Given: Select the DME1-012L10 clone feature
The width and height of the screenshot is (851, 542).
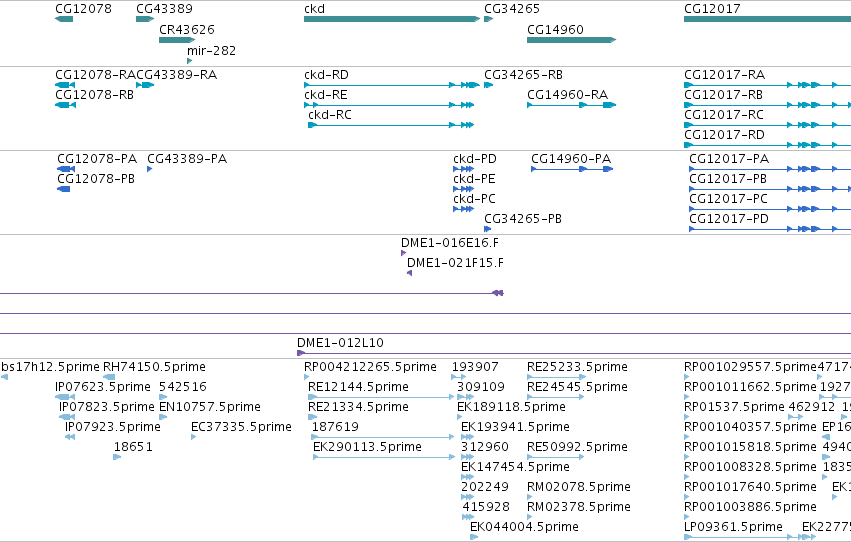Looking at the screenshot, I should [x=340, y=343].
